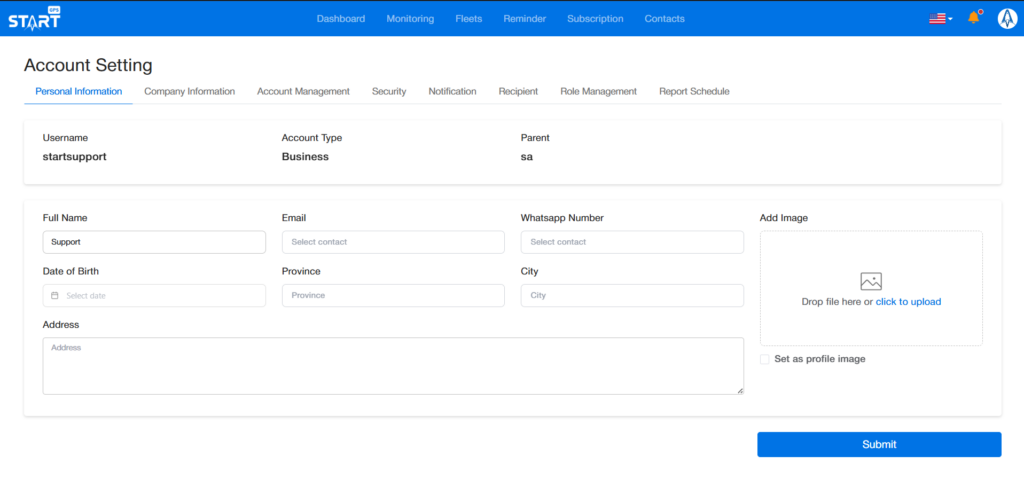Image resolution: width=1024 pixels, height=487 pixels.
Task: Open the user profile avatar icon
Action: (1006, 18)
